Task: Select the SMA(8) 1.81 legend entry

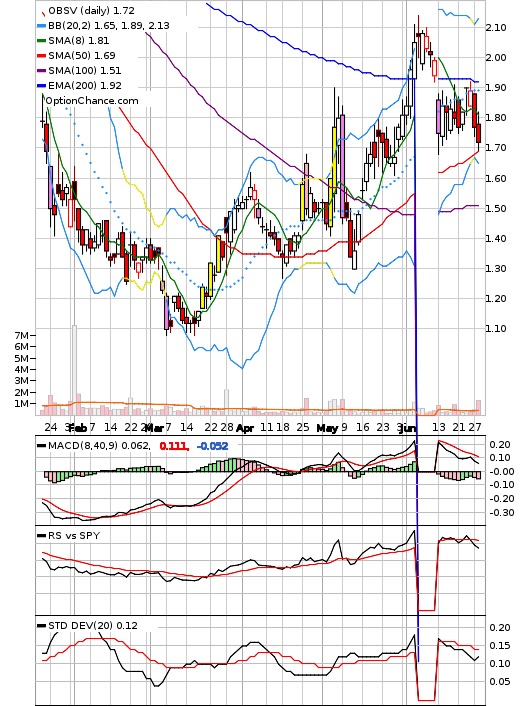Action: coord(79,41)
